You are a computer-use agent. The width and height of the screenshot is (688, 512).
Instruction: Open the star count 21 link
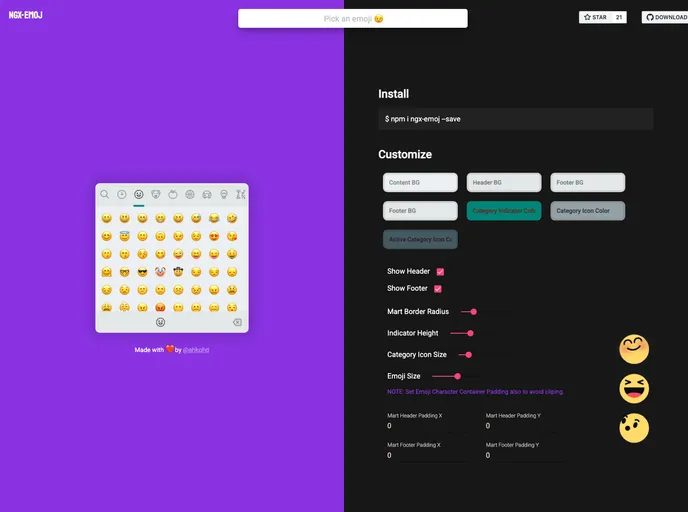click(619, 17)
